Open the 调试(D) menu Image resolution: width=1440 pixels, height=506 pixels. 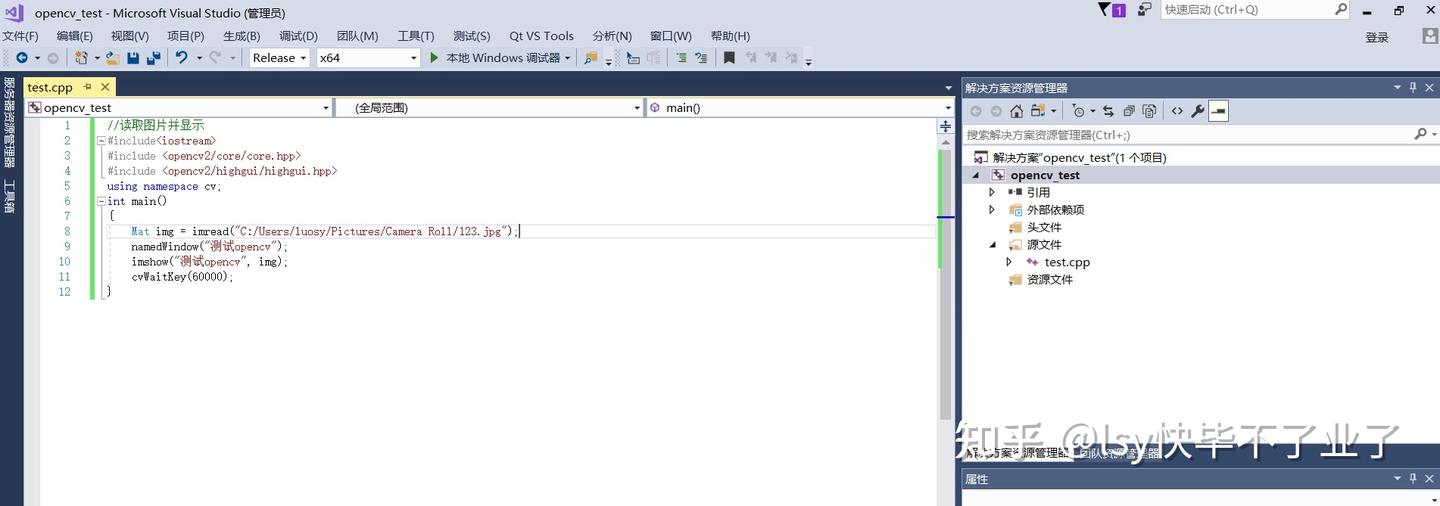(298, 36)
